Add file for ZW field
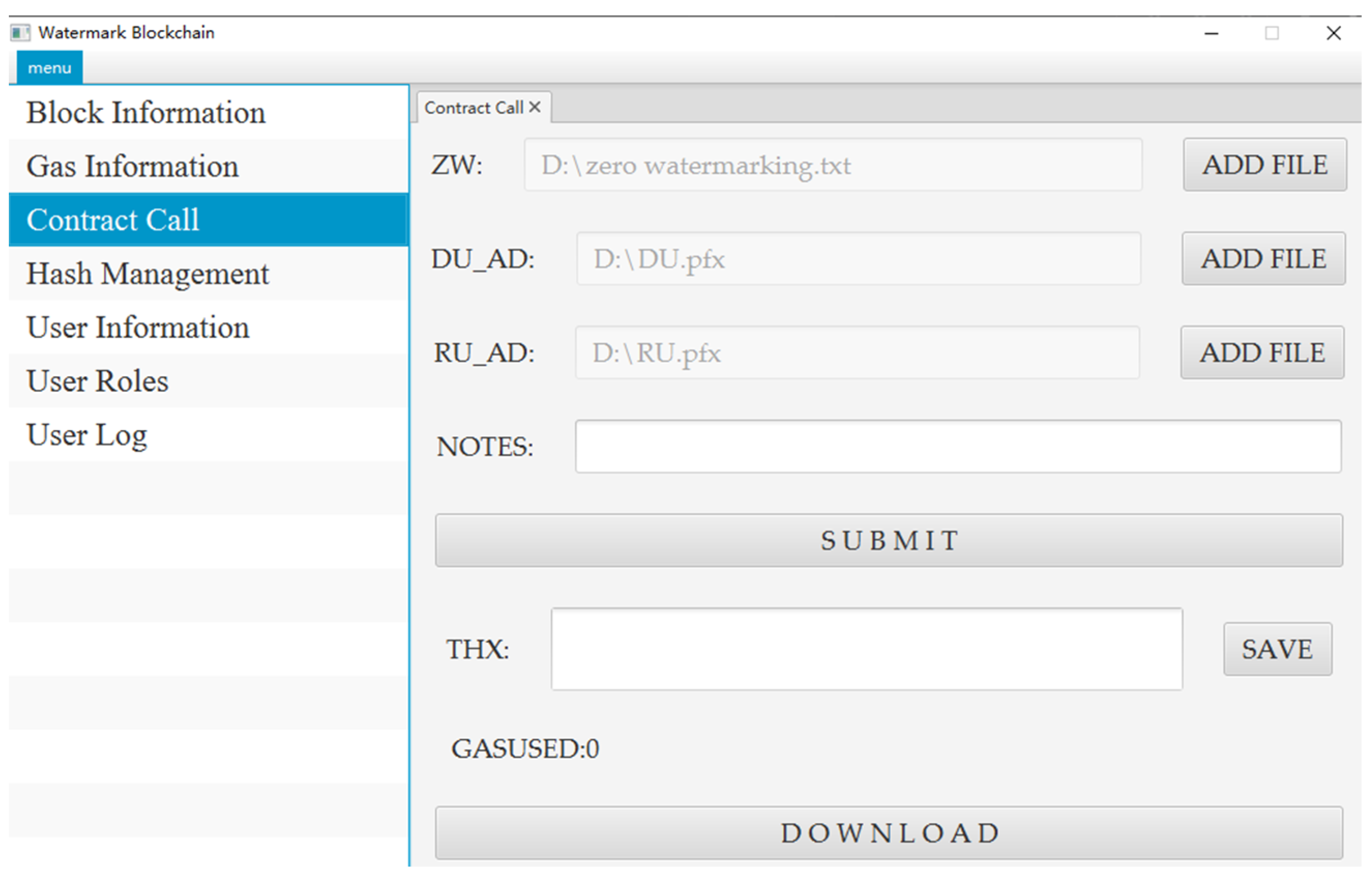This screenshot has height=883, width=1372. coord(1265,165)
